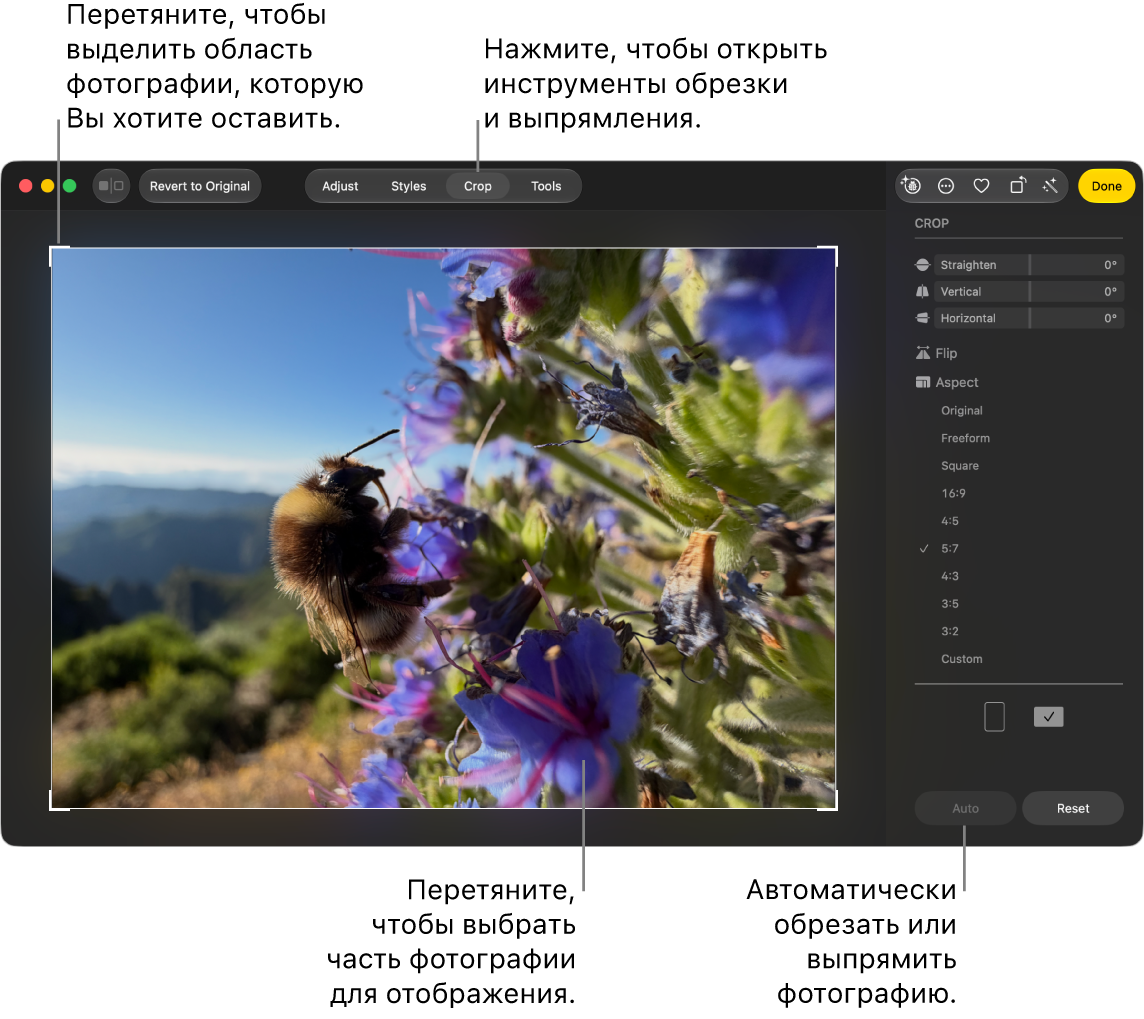Select the 3:5 aspect ratio
The width and height of the screenshot is (1144, 1019).
pyautogui.click(x=949, y=604)
